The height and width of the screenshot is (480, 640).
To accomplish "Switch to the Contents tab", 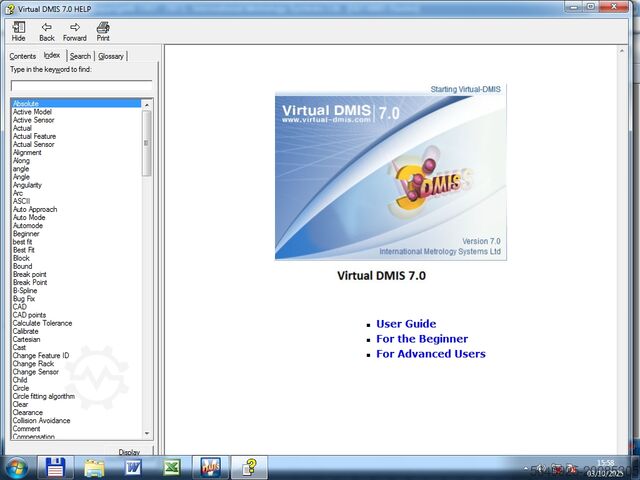I will click(x=22, y=56).
